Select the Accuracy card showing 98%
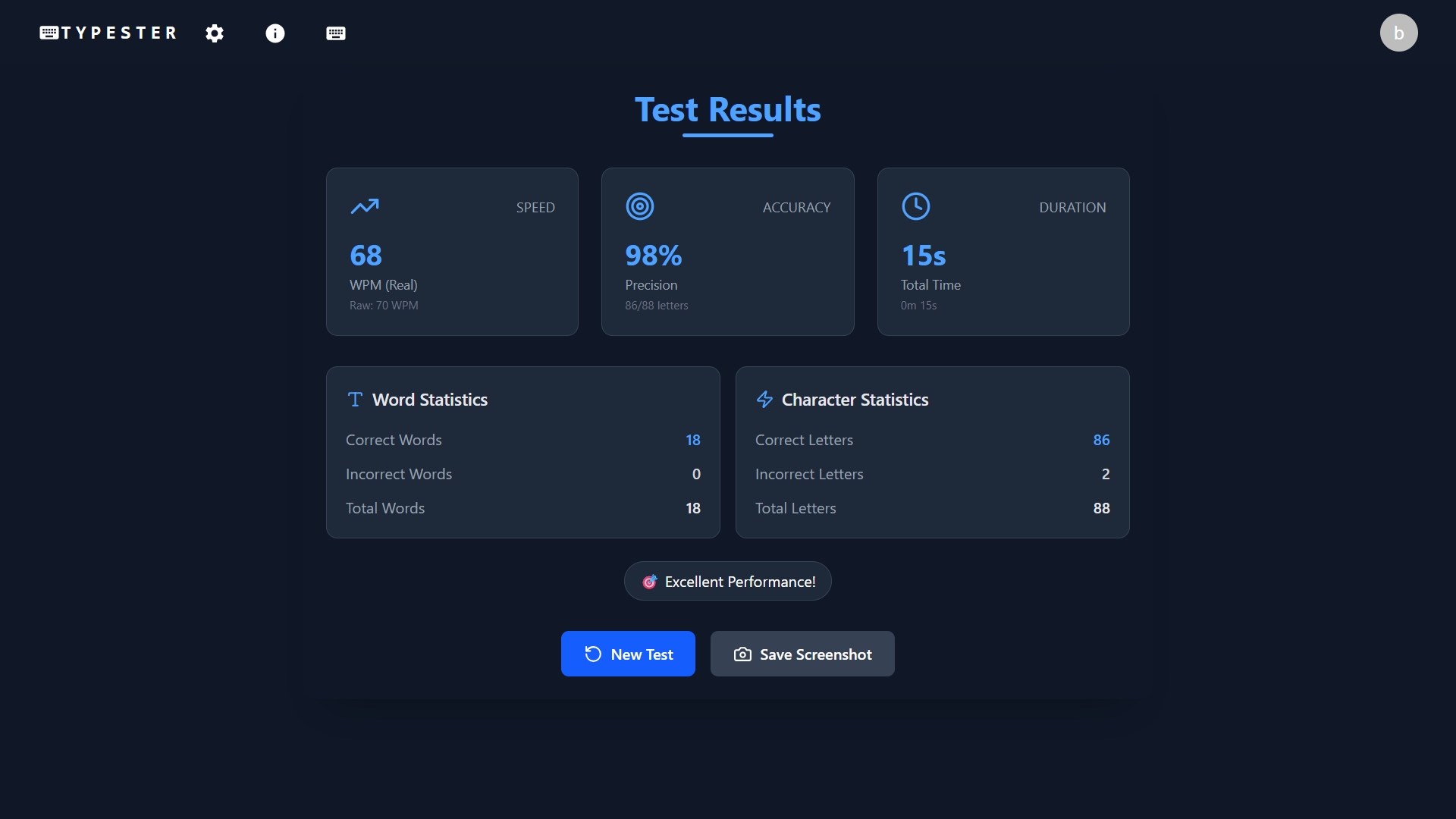The width and height of the screenshot is (1456, 819). click(x=727, y=252)
